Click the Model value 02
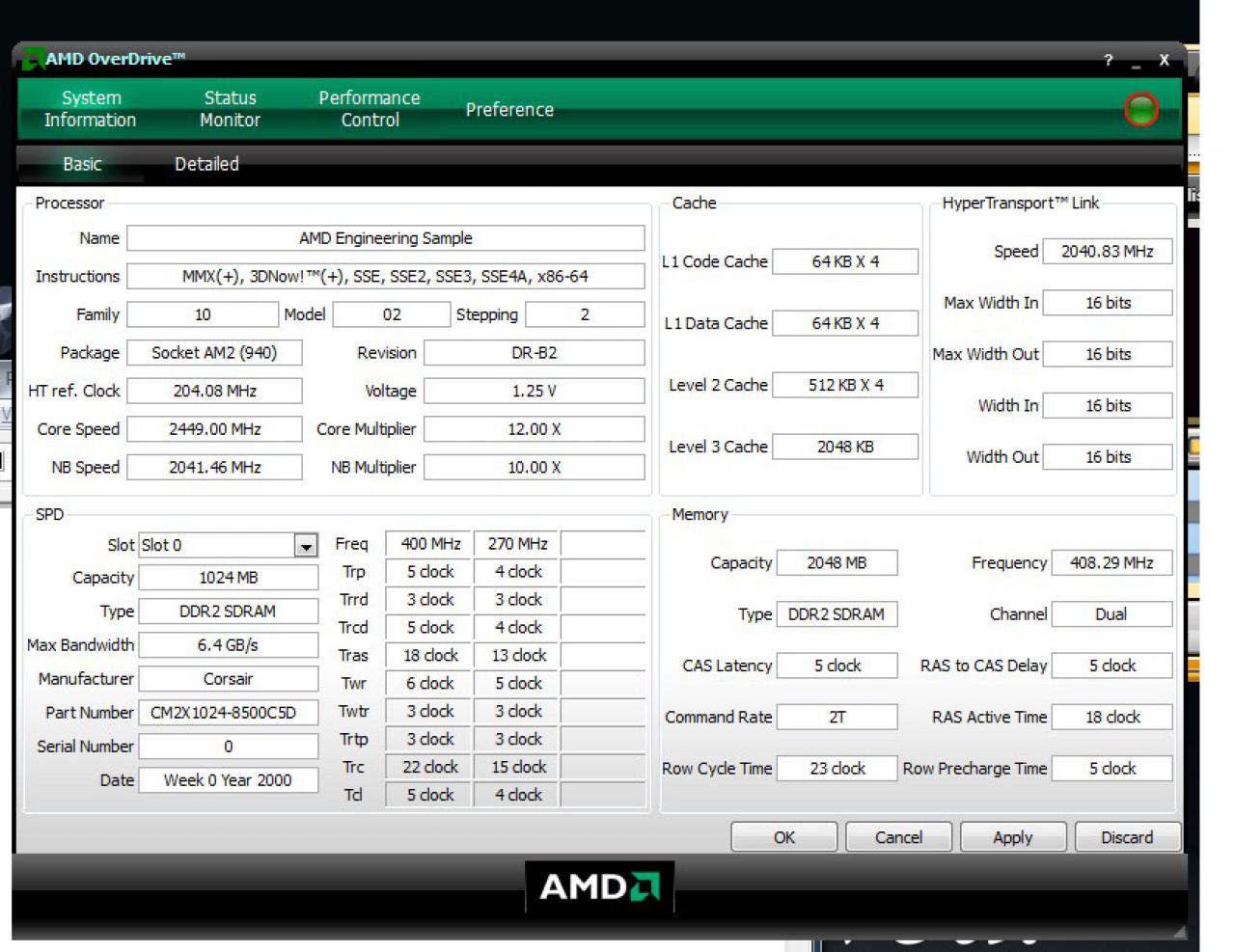Viewport: 1235px width, 952px height. coord(392,314)
